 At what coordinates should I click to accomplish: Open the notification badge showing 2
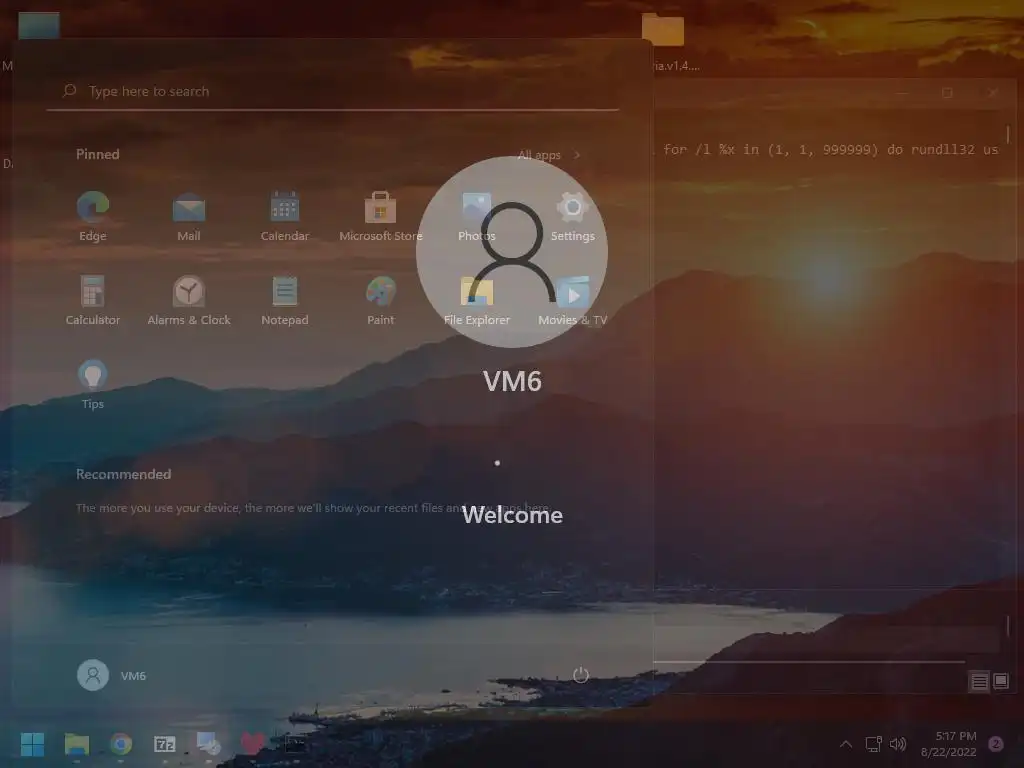coord(996,744)
